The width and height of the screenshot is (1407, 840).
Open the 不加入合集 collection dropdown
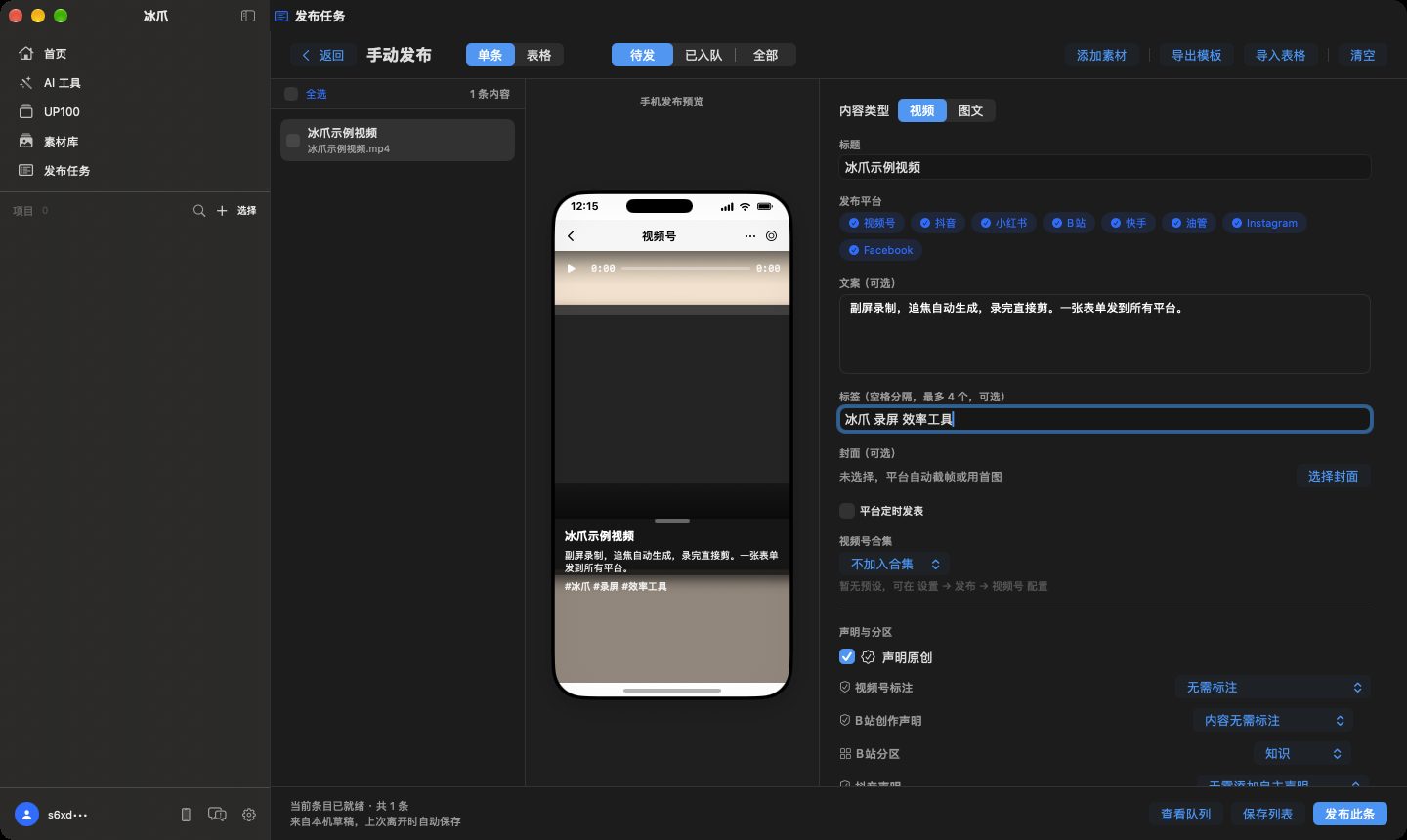[x=894, y=564]
